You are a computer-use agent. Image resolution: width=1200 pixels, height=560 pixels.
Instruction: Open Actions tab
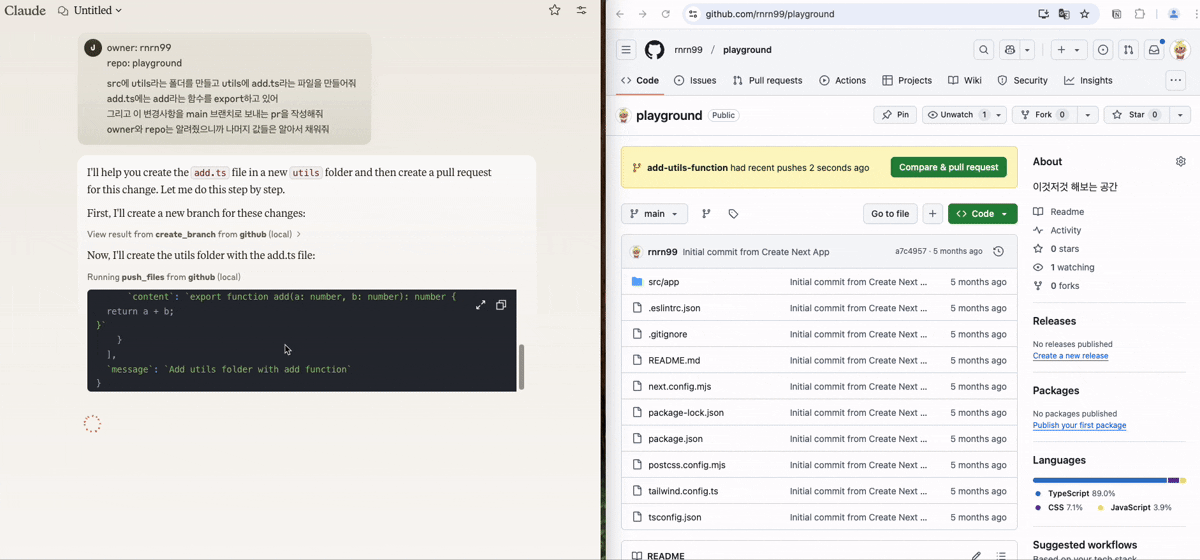(x=843, y=81)
